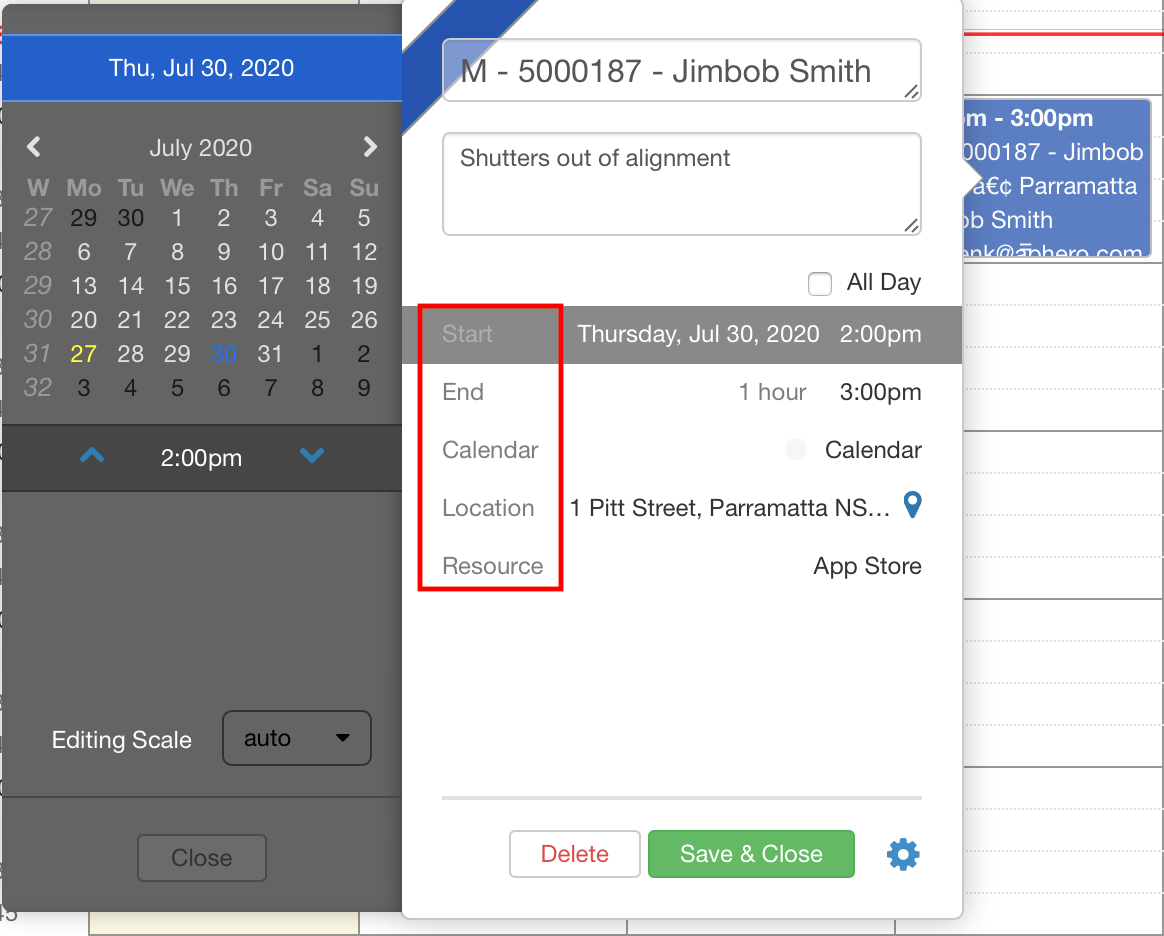The image size is (1164, 936).
Task: Edit the event title field
Action: tap(681, 71)
